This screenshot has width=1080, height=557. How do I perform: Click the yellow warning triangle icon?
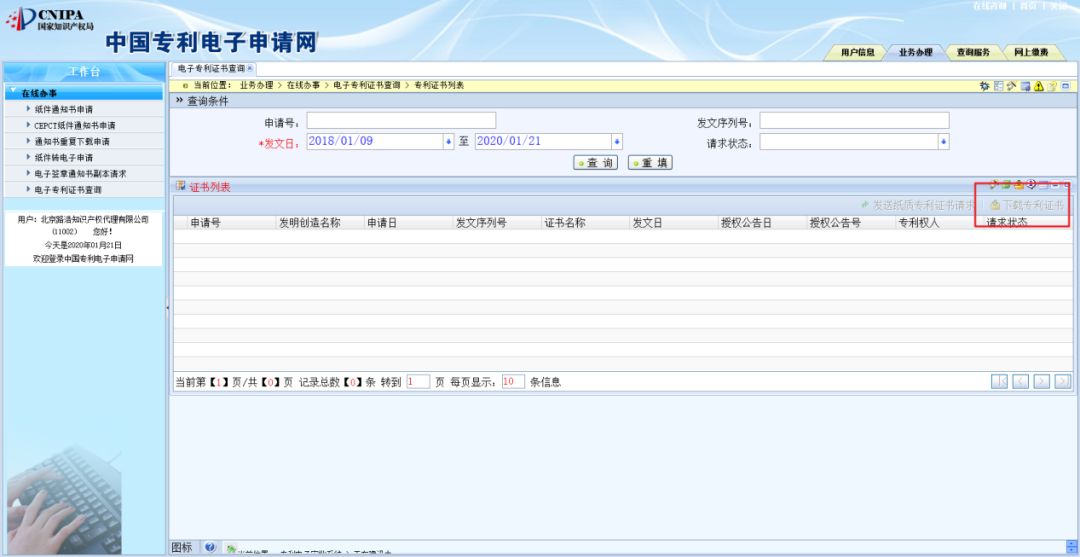pos(1039,86)
